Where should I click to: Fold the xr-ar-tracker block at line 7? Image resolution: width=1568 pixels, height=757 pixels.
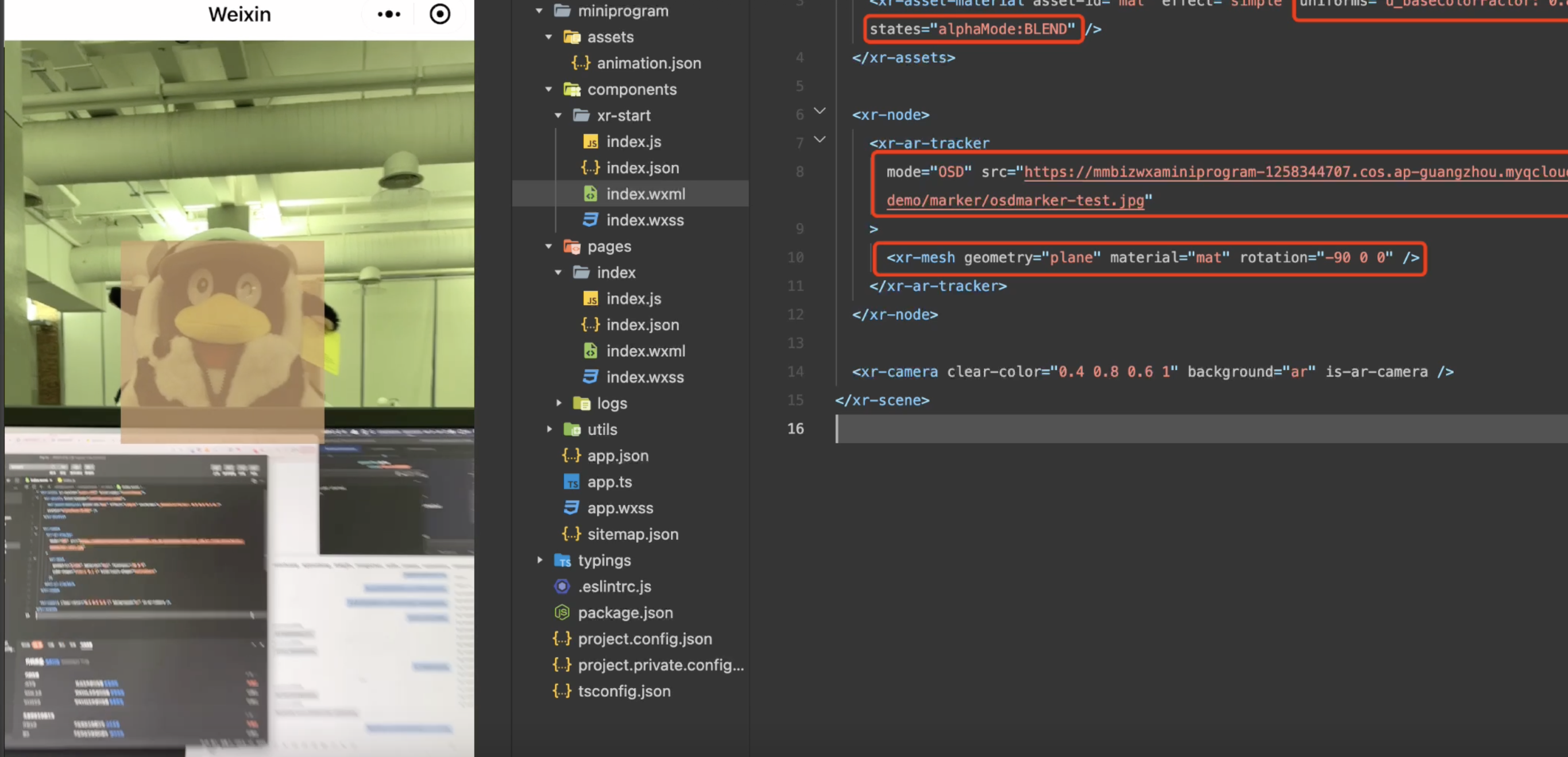coord(820,140)
